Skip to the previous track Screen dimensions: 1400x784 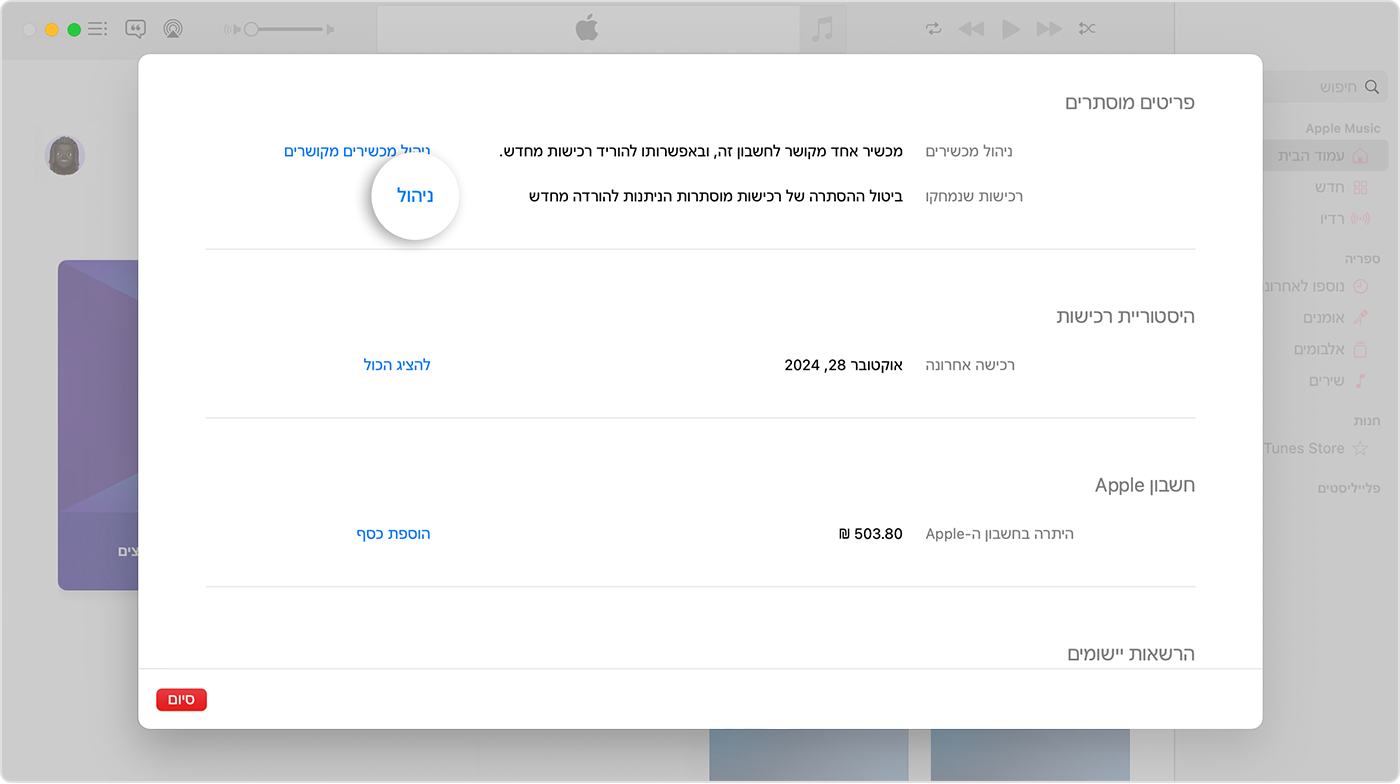tap(971, 29)
